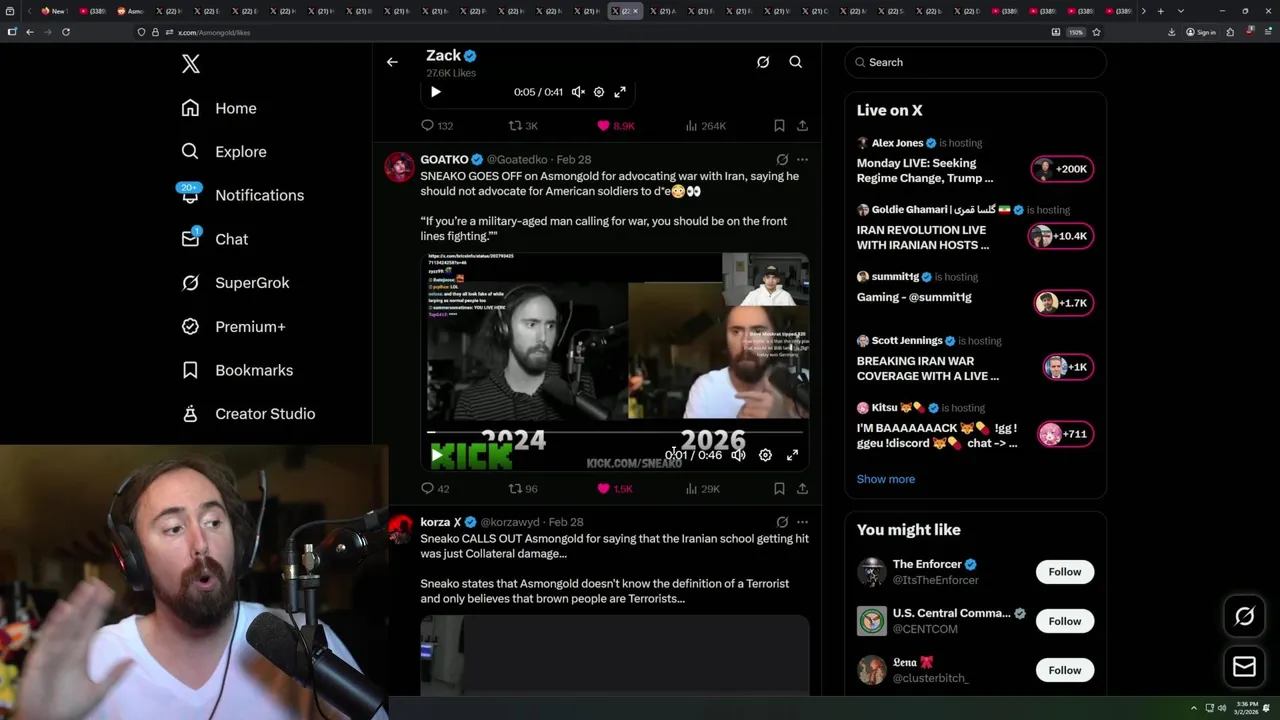Image resolution: width=1280 pixels, height=720 pixels.
Task: Unmute the top video
Action: (x=578, y=92)
